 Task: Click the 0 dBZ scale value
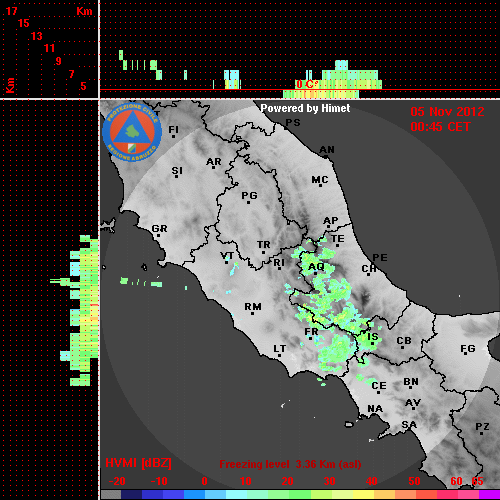(x=204, y=481)
